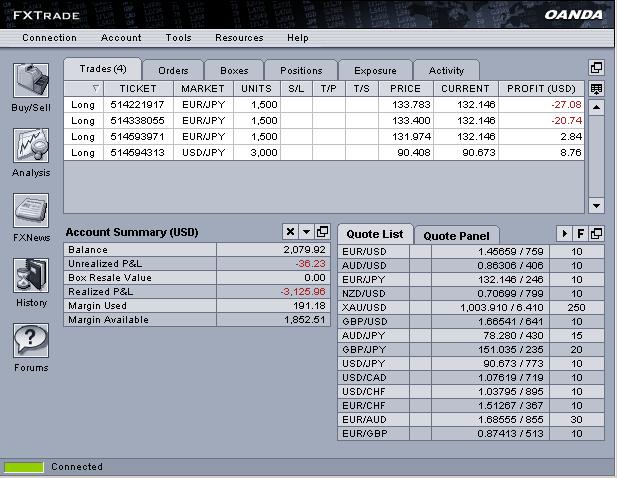Detach the Account Summary panel window
This screenshot has height=478, width=617.
click(322, 232)
